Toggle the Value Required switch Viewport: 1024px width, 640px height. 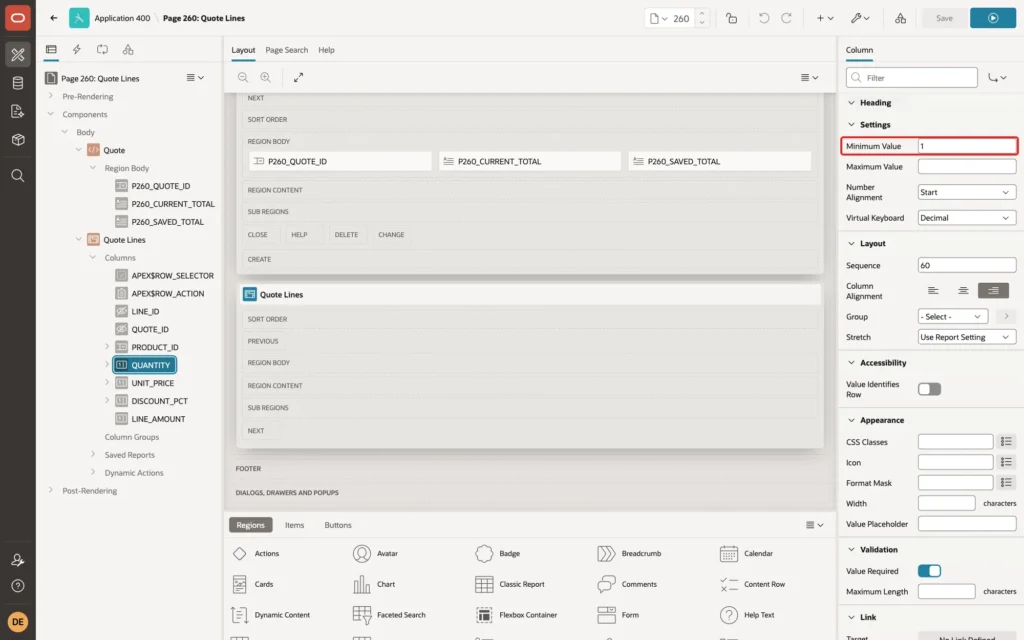coord(929,571)
